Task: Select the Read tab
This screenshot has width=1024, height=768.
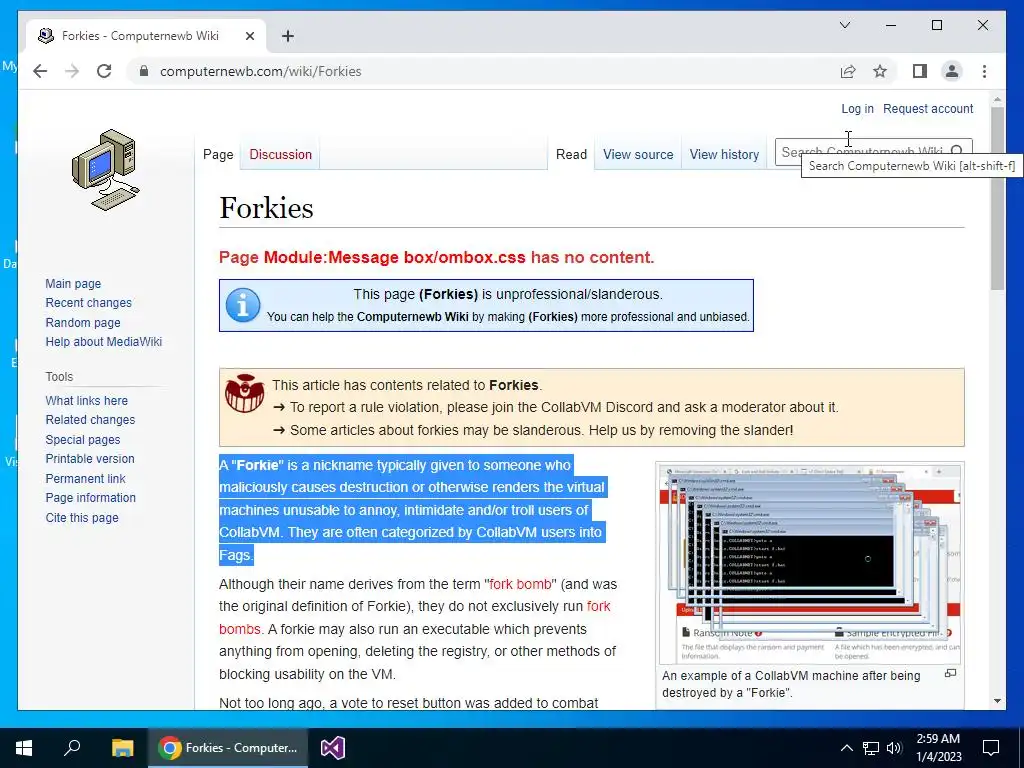Action: (571, 155)
